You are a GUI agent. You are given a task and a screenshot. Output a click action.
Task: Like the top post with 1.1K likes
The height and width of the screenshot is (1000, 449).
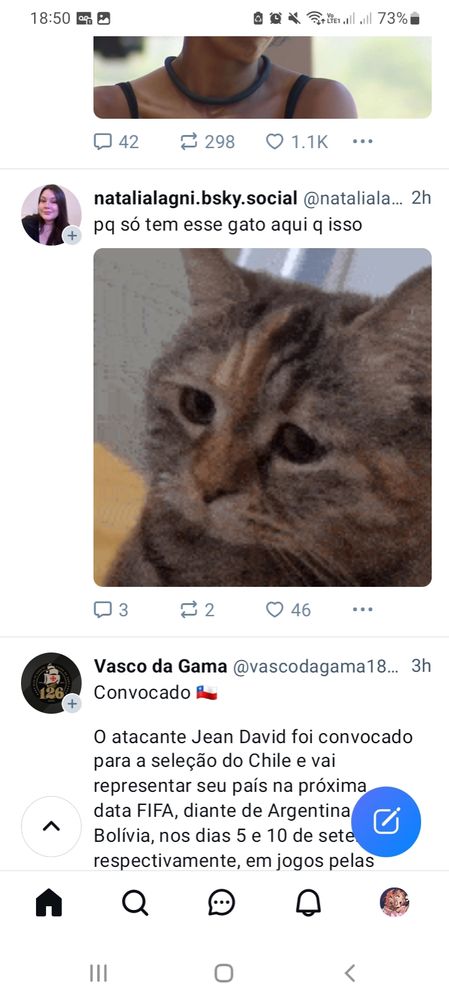297,142
